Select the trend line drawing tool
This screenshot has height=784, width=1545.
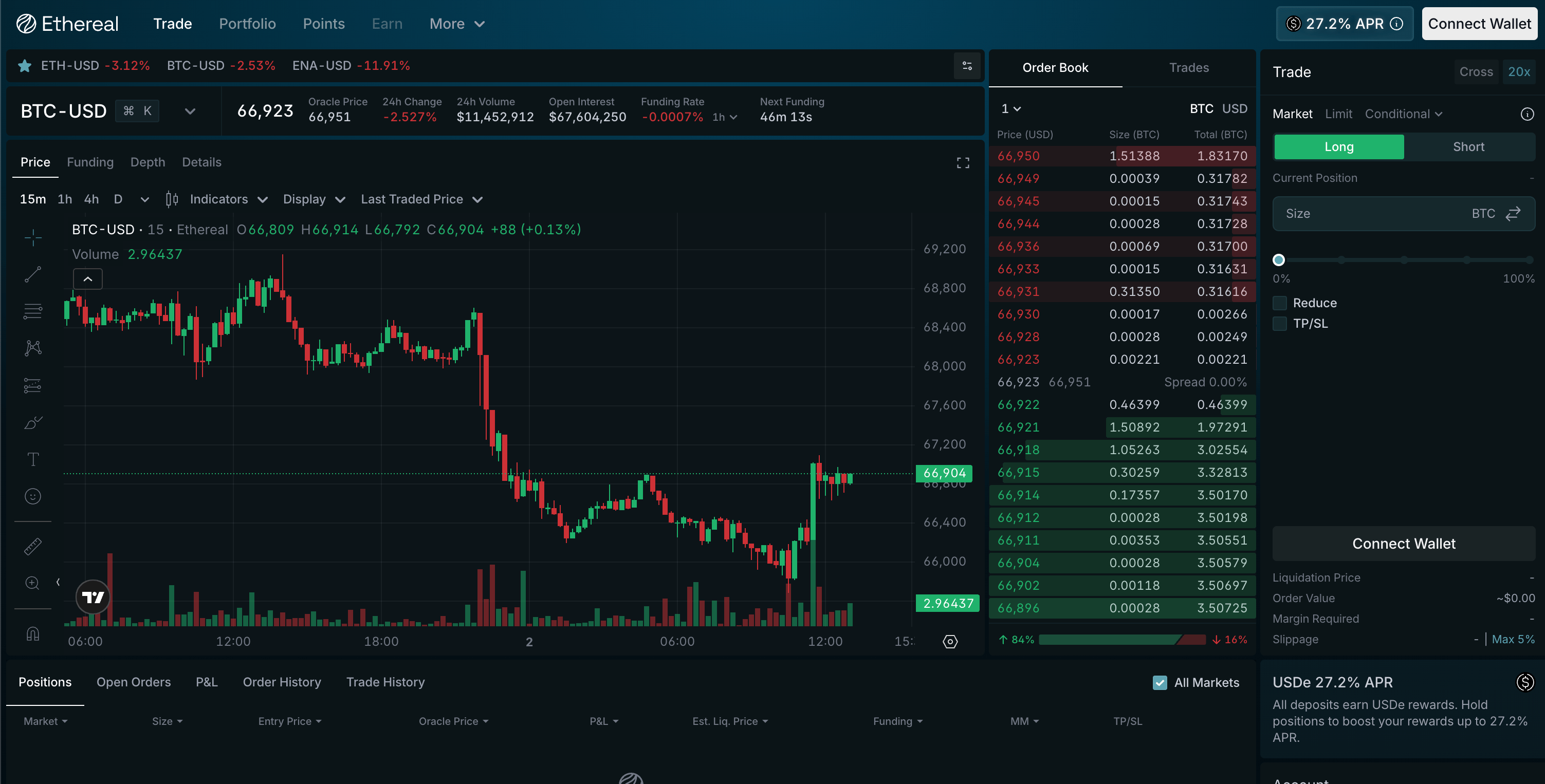(x=33, y=274)
